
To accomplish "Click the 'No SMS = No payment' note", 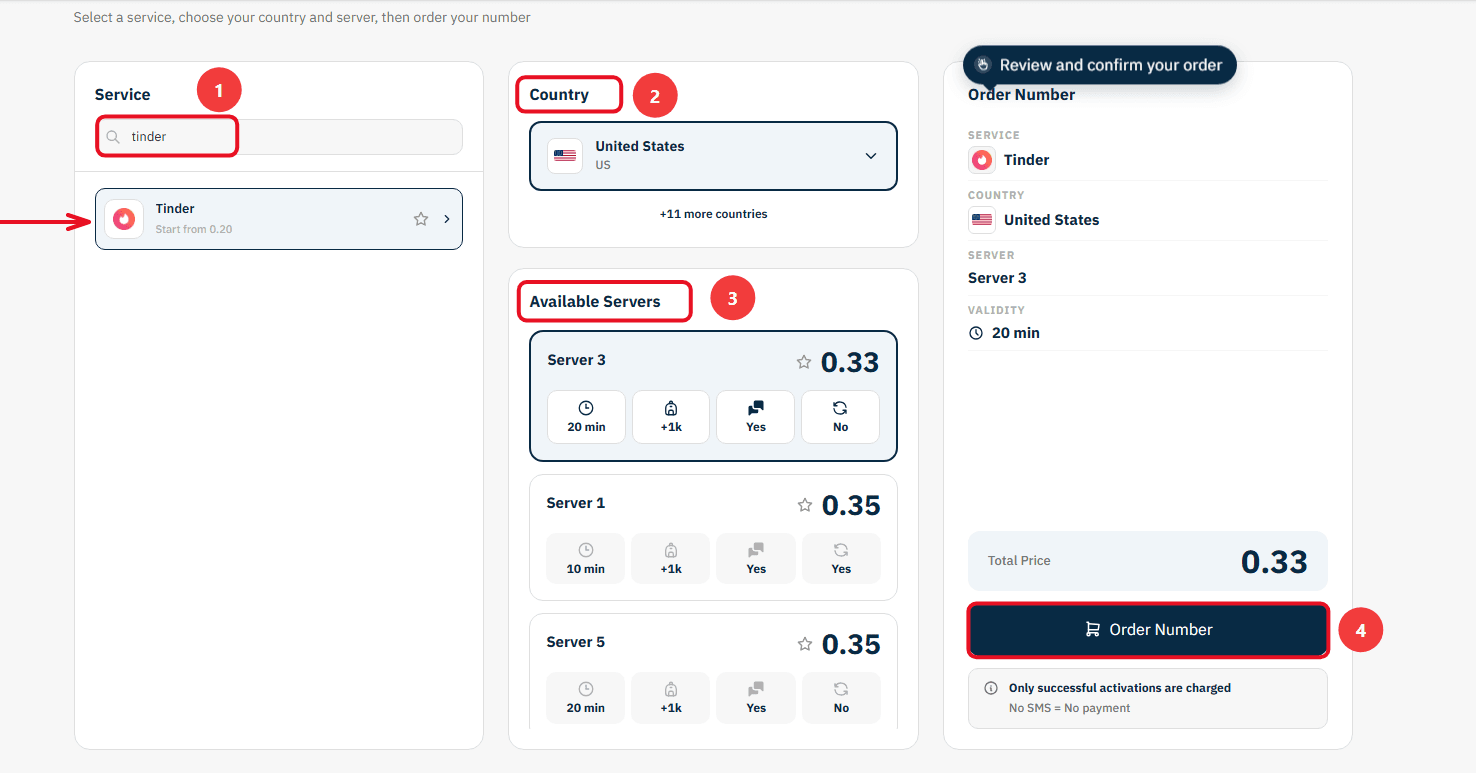I will pos(1070,708).
